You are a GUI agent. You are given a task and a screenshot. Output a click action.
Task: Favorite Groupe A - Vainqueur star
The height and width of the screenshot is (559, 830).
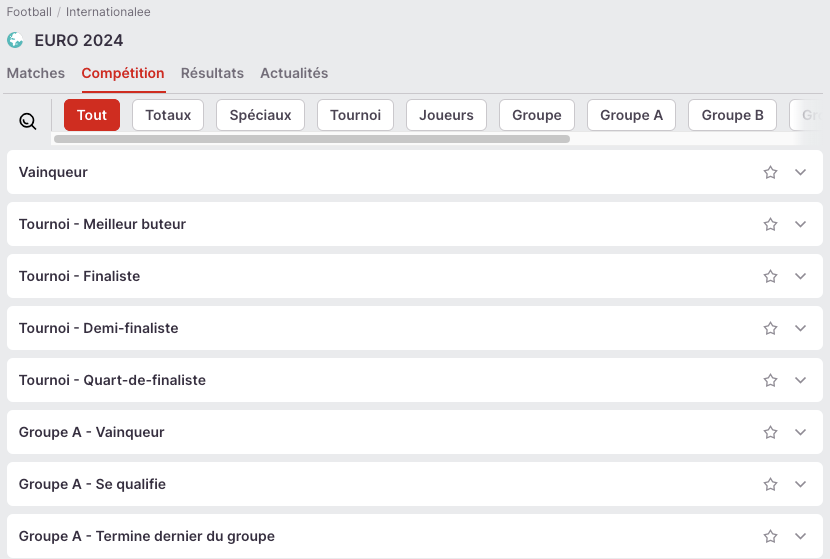(x=770, y=432)
